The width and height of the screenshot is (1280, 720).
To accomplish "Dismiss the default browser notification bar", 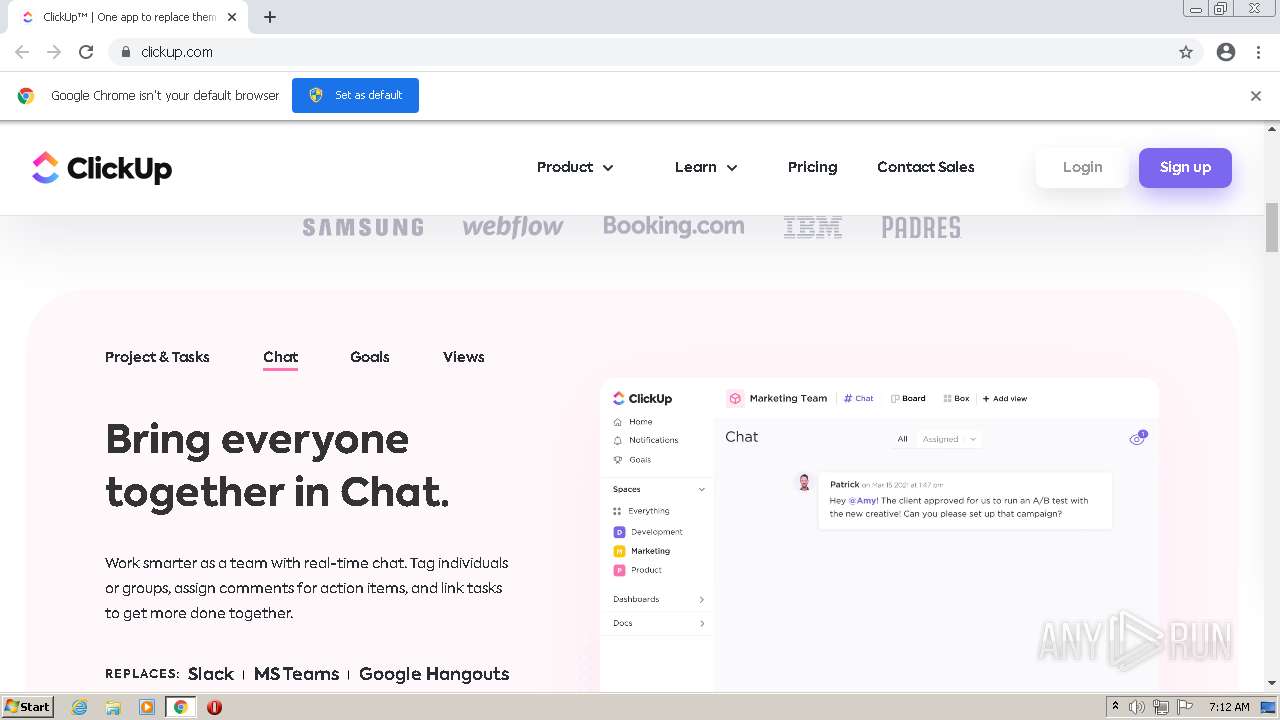I will [x=1256, y=96].
